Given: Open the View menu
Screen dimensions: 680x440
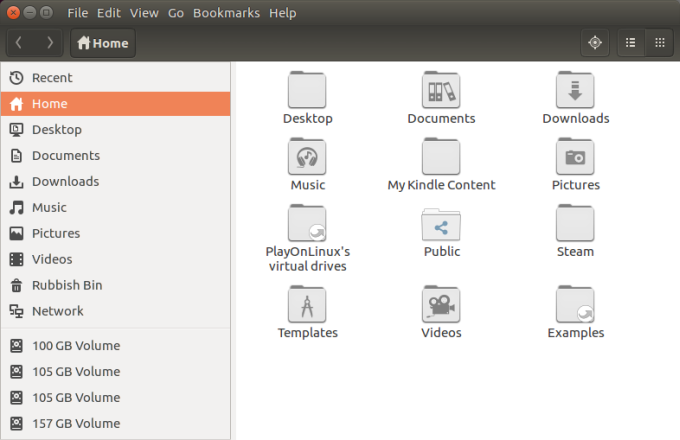Looking at the screenshot, I should [144, 13].
